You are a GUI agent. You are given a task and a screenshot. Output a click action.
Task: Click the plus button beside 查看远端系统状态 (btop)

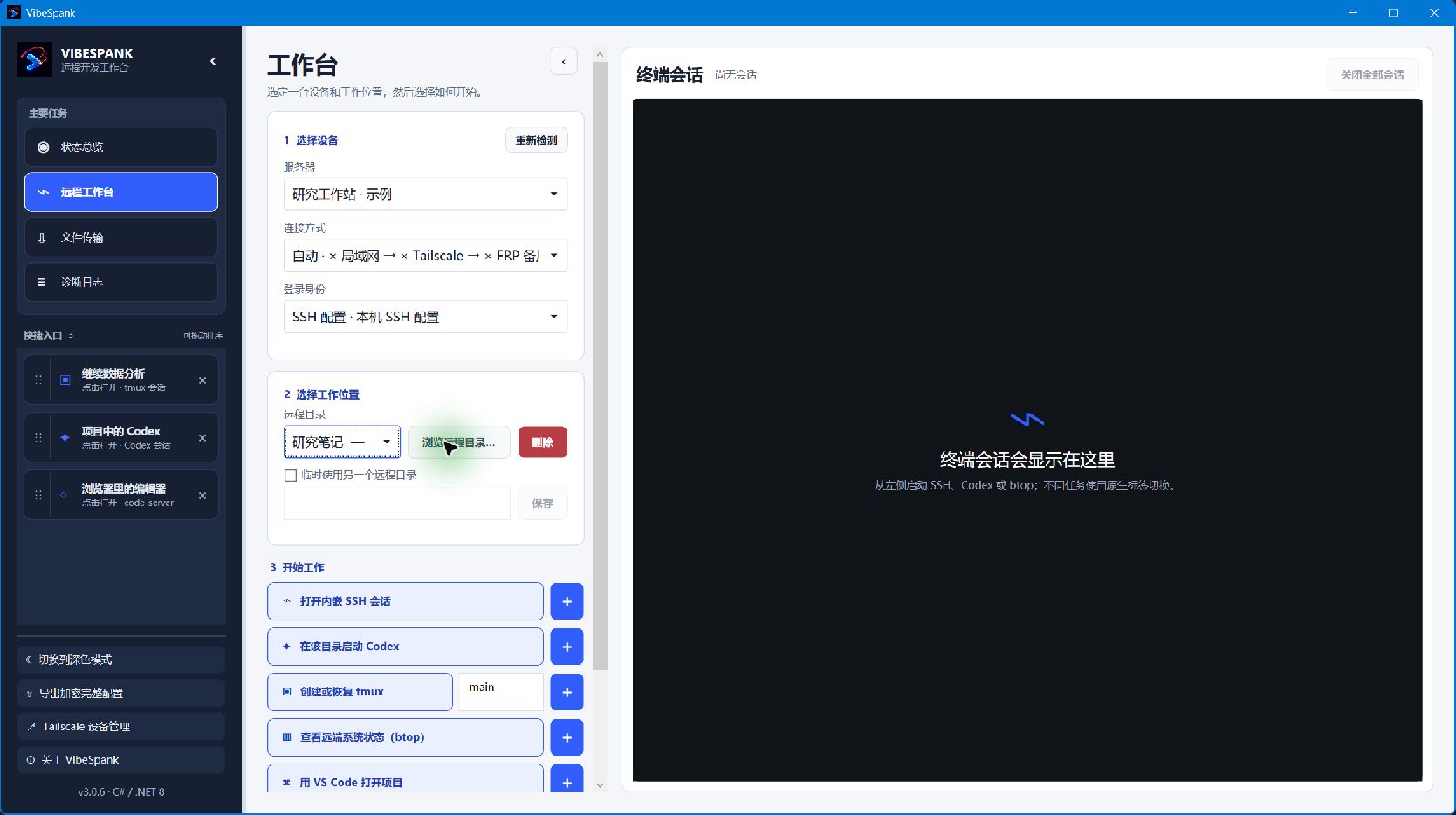pos(567,737)
